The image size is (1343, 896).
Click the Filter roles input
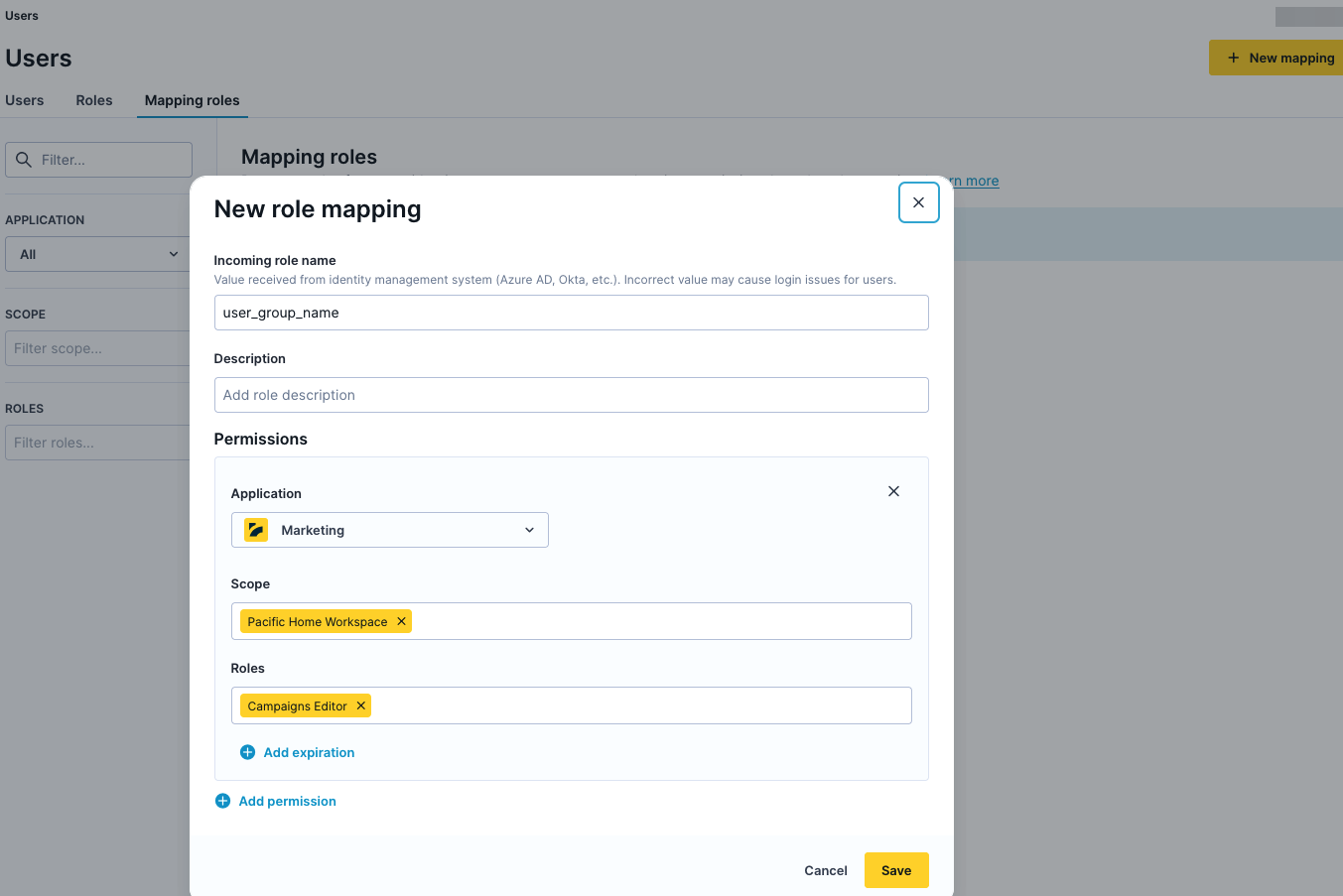pos(97,443)
